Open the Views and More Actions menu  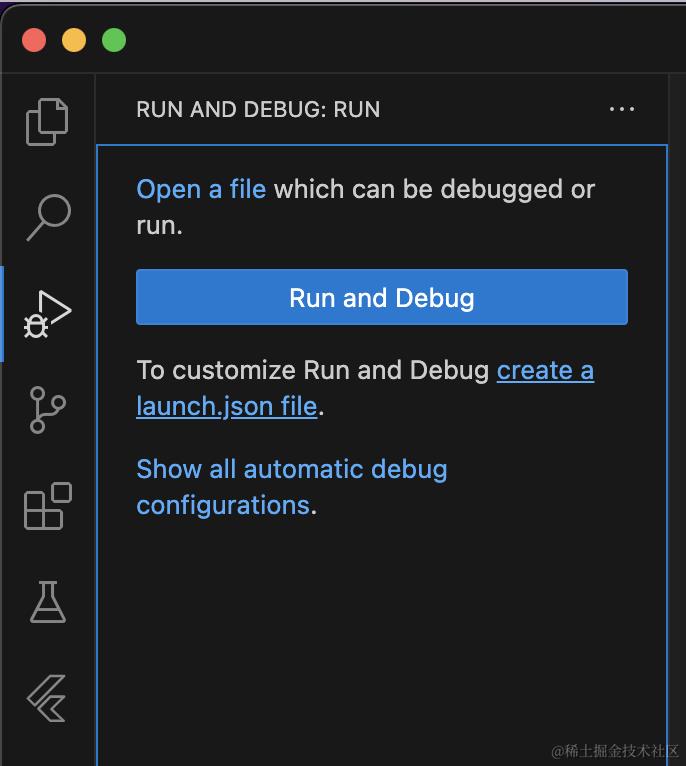point(622,109)
